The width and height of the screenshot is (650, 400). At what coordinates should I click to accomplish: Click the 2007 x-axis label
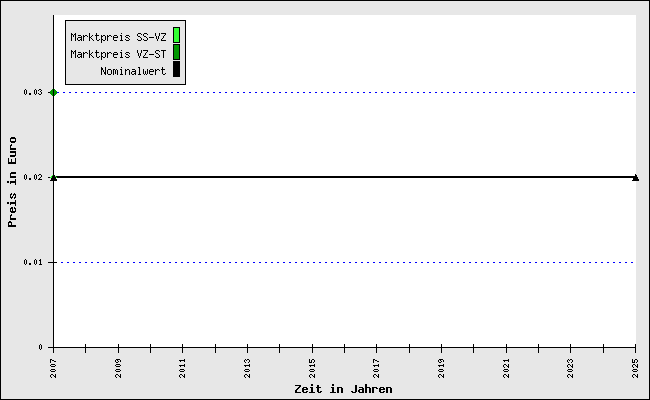coord(53,368)
